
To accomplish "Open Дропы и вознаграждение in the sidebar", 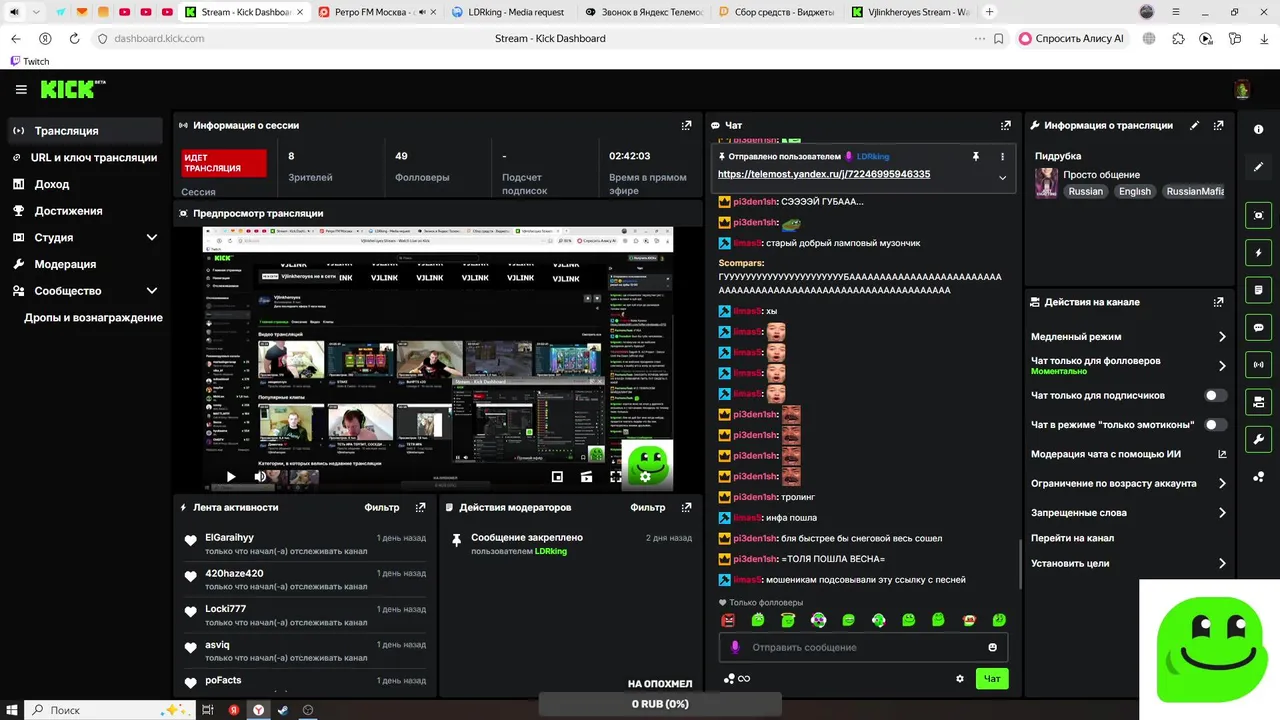I will coord(93,317).
